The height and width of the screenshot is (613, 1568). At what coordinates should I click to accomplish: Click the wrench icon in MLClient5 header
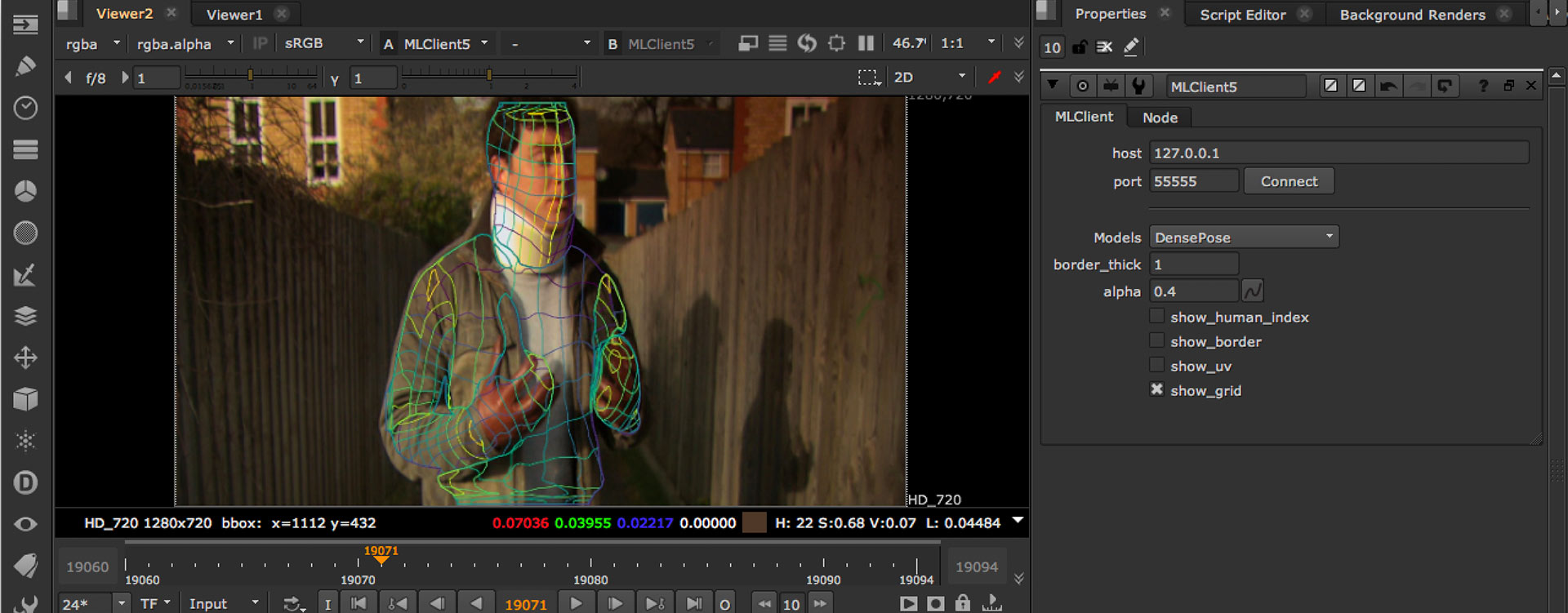point(1138,86)
